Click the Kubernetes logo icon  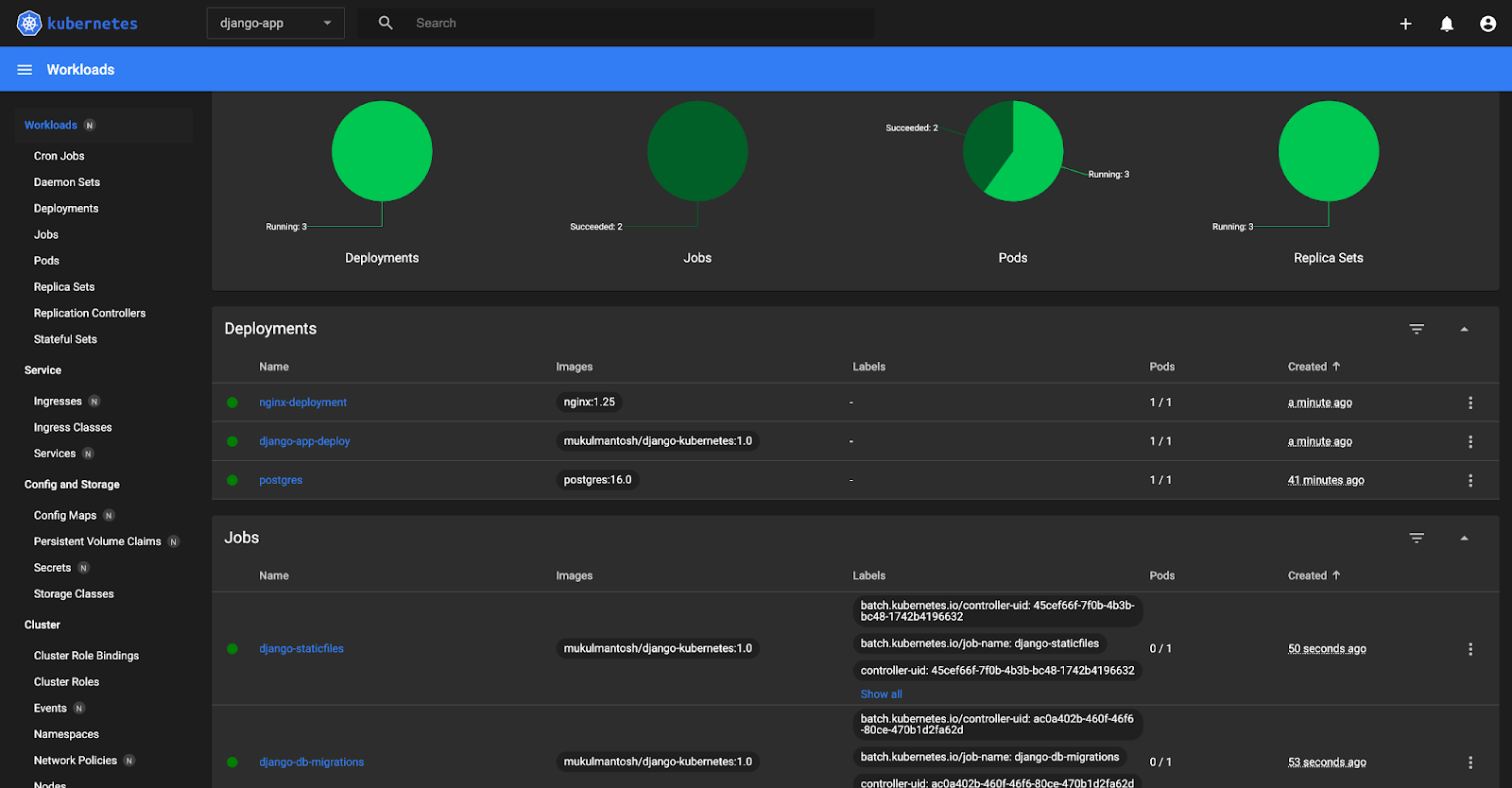[29, 24]
